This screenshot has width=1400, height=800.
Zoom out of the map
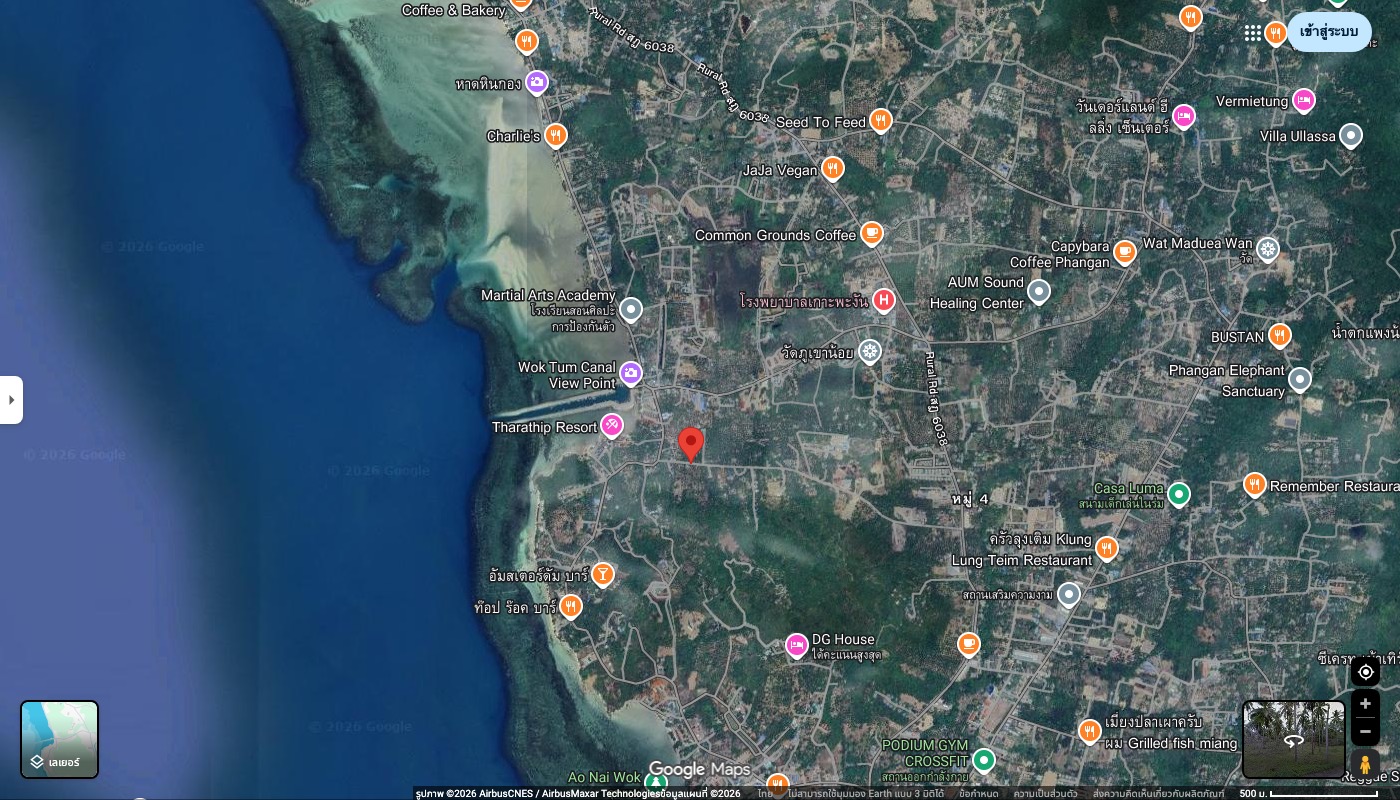(1366, 731)
